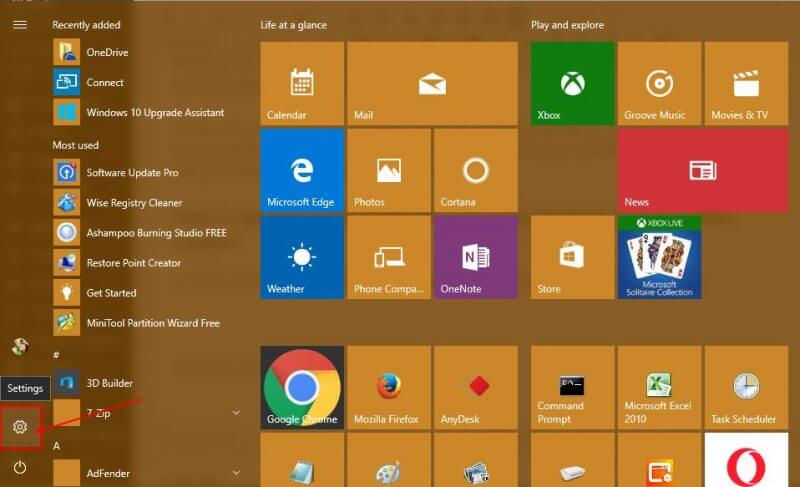Expand the 7-Zip folder chevron

tap(236, 412)
